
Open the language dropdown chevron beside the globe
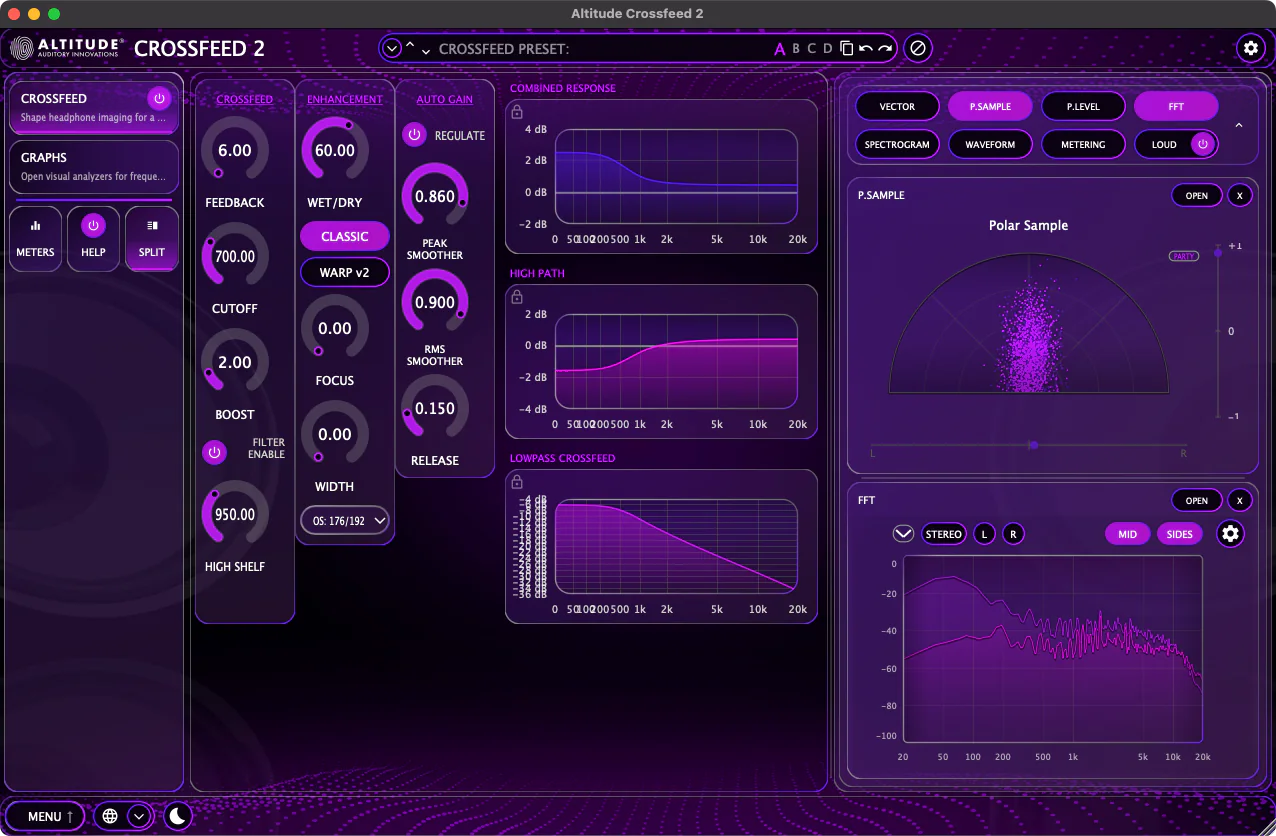coord(139,816)
